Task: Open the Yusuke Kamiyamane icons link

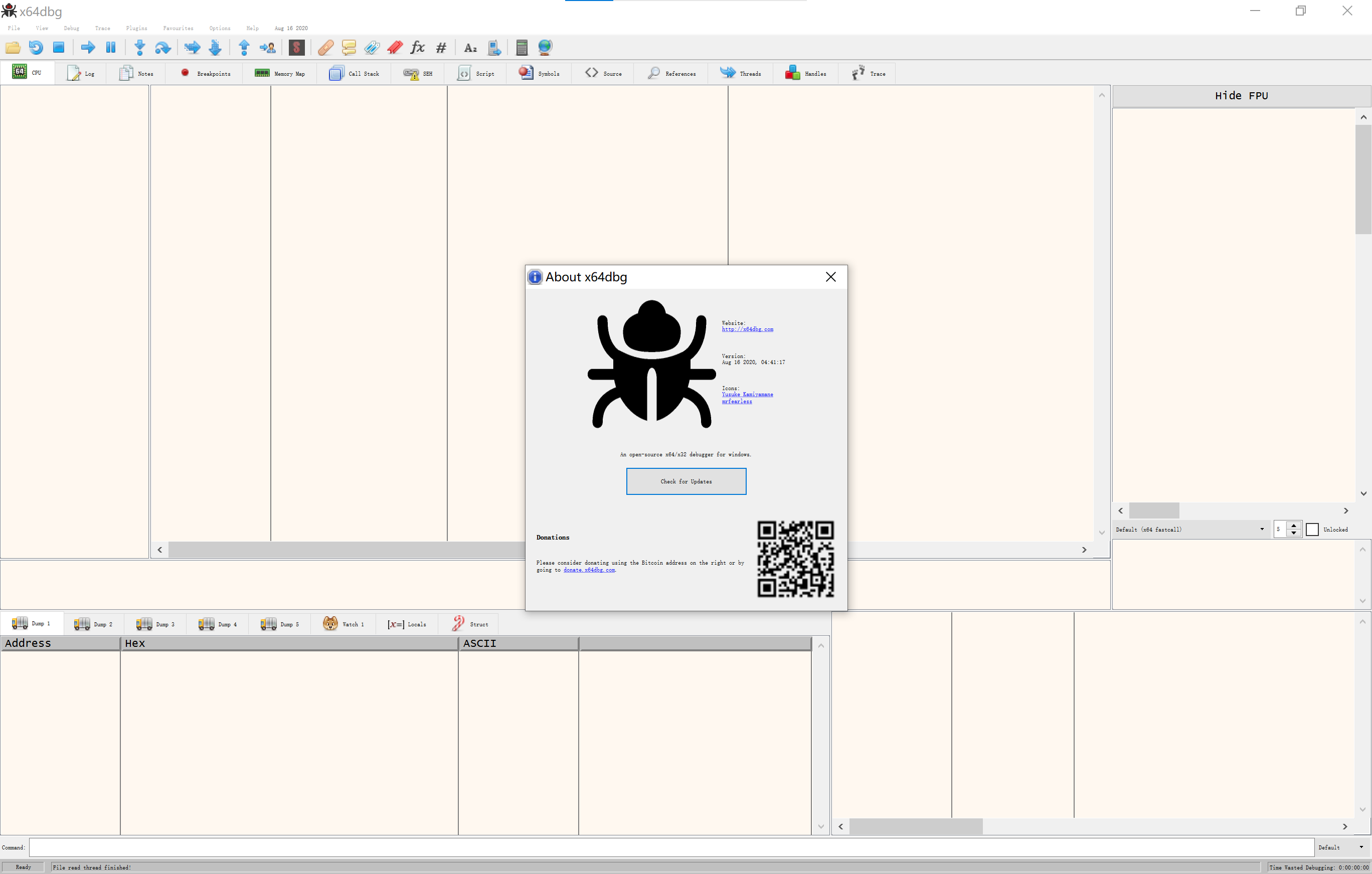Action: pos(748,394)
